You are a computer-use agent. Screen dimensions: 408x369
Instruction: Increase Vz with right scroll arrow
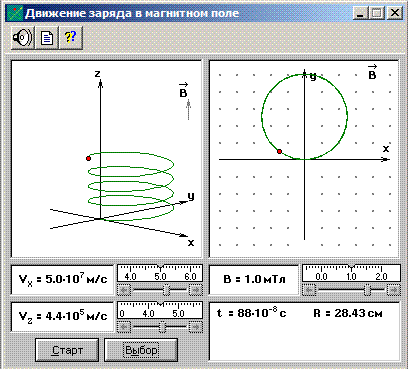coord(195,327)
